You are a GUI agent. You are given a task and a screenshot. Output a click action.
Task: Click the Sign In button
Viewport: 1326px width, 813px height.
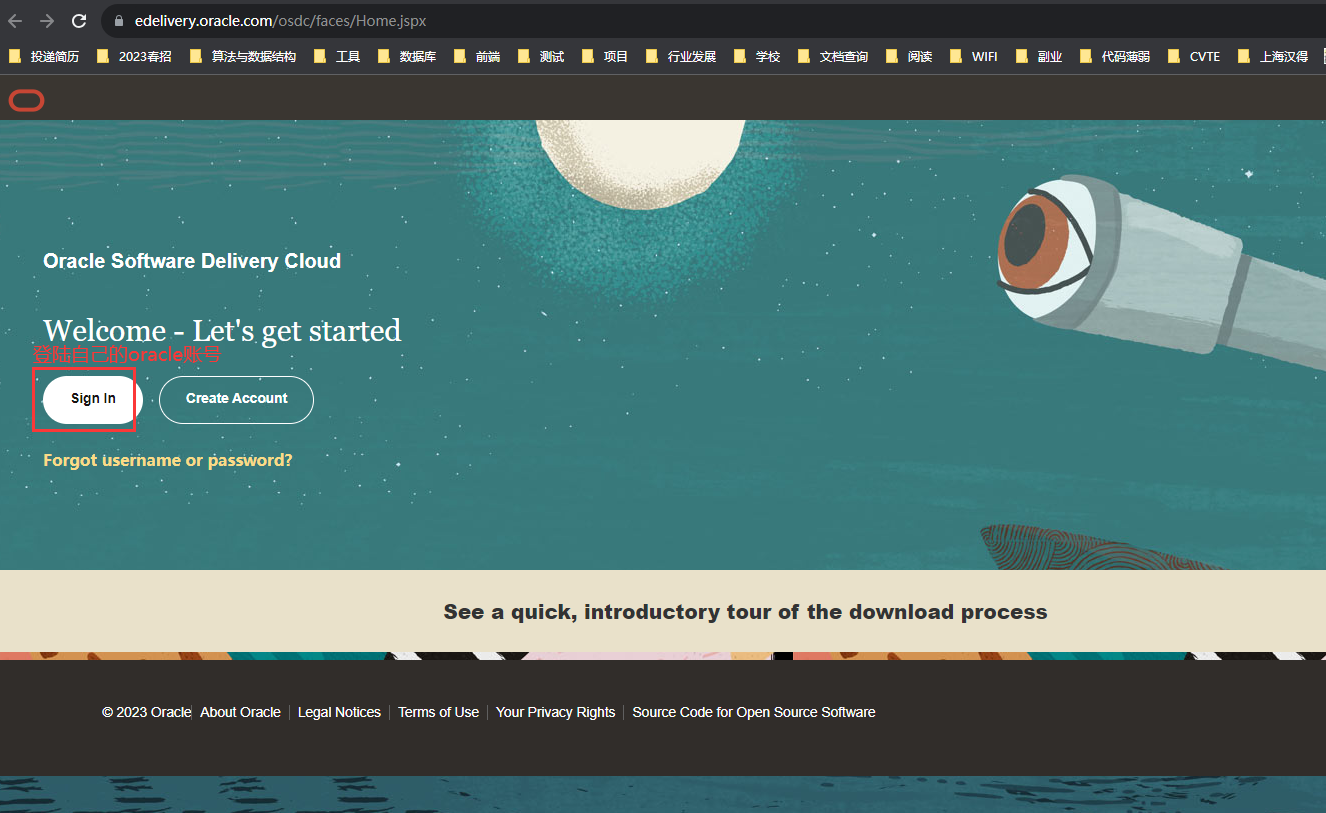93,399
